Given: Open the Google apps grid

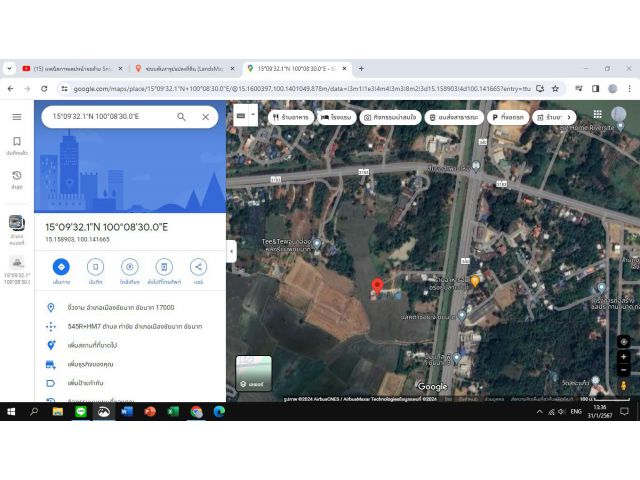Looking at the screenshot, I should (598, 114).
